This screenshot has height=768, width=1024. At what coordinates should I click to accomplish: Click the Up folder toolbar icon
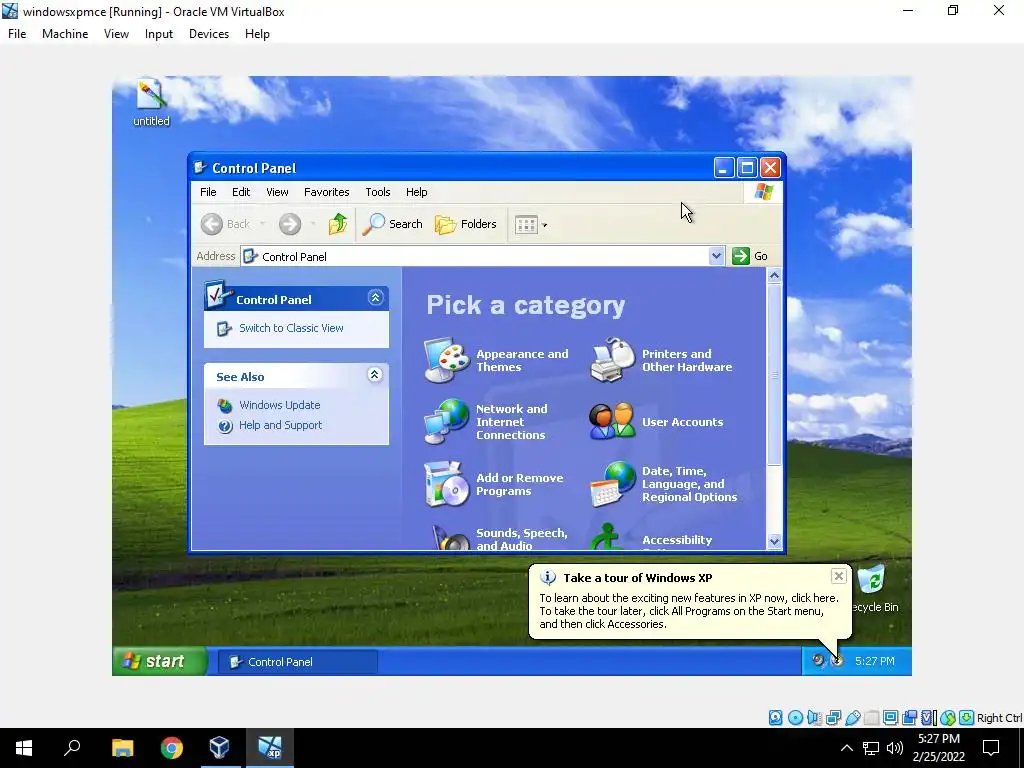coord(338,224)
